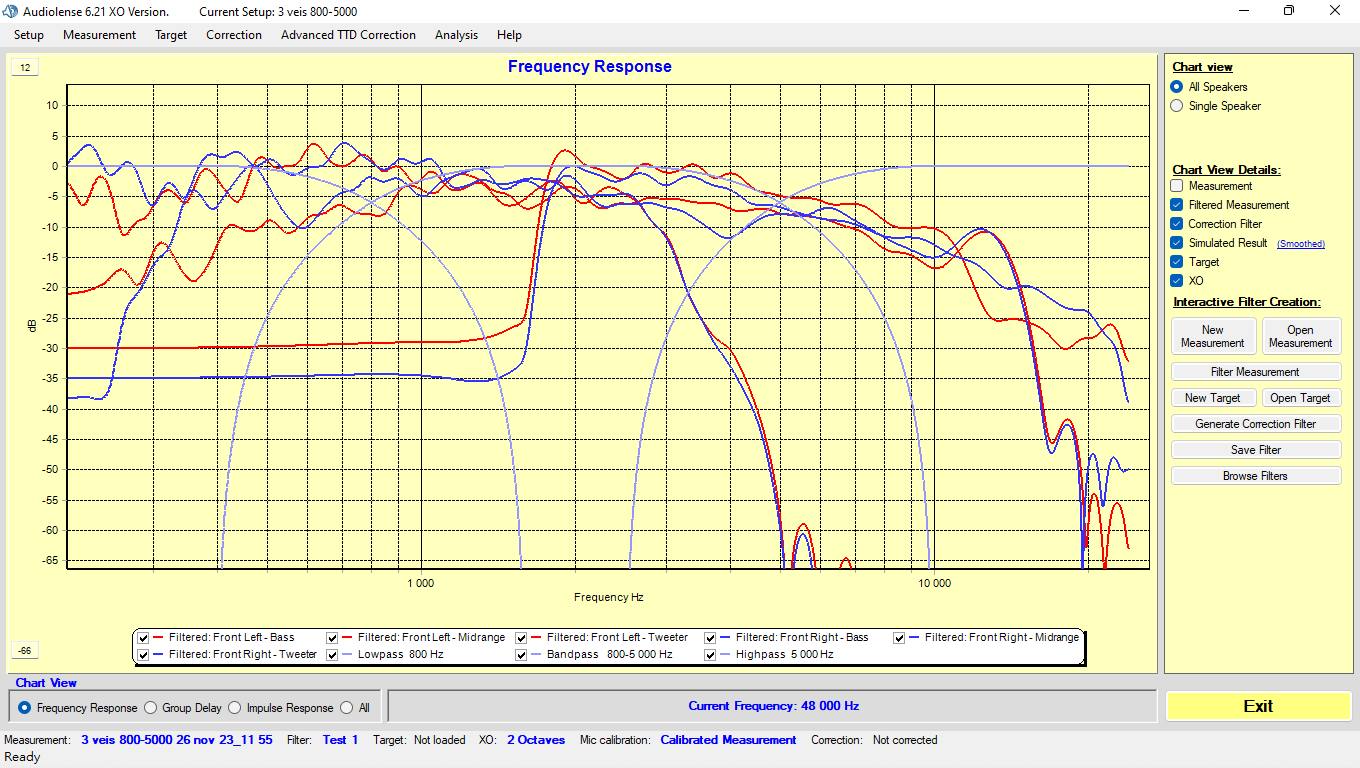The image size is (1360, 768).
Task: Click the lower dB limit box showing -66
Action: tap(25, 651)
